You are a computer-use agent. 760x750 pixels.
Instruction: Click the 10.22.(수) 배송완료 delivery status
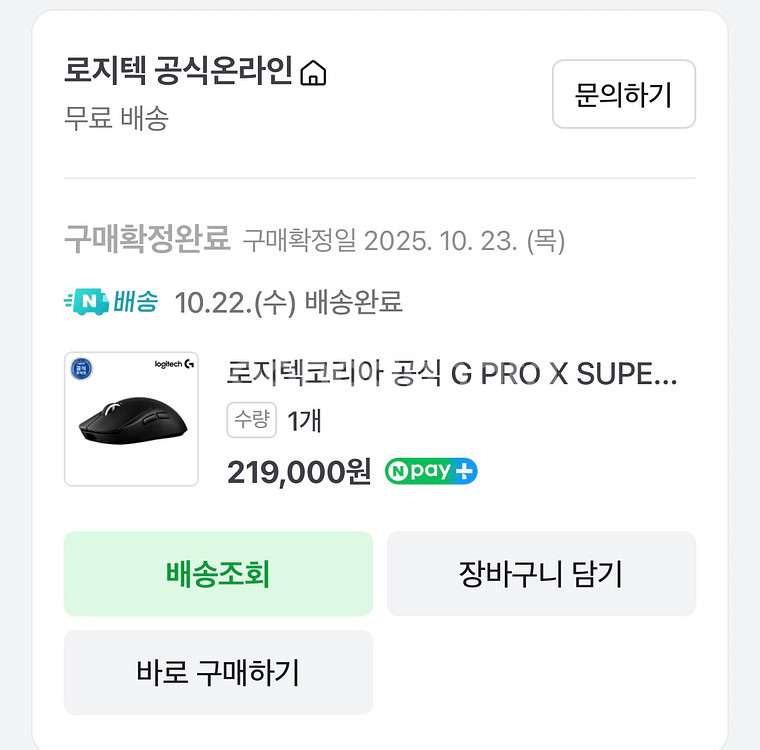point(288,303)
